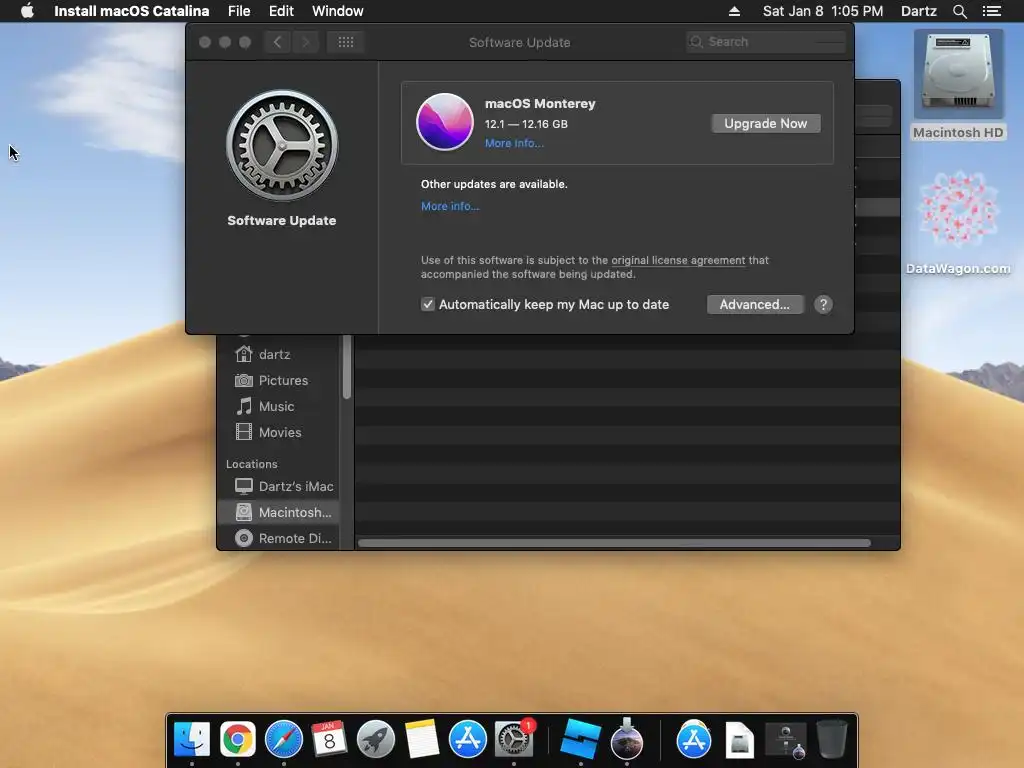
Task: Go forward in Software Update window
Action: [x=305, y=42]
